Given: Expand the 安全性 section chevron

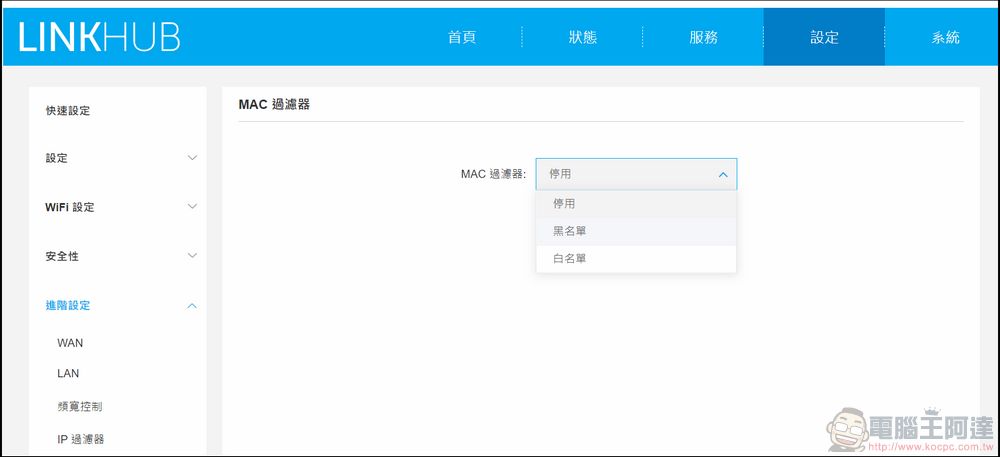Looking at the screenshot, I should pyautogui.click(x=193, y=256).
